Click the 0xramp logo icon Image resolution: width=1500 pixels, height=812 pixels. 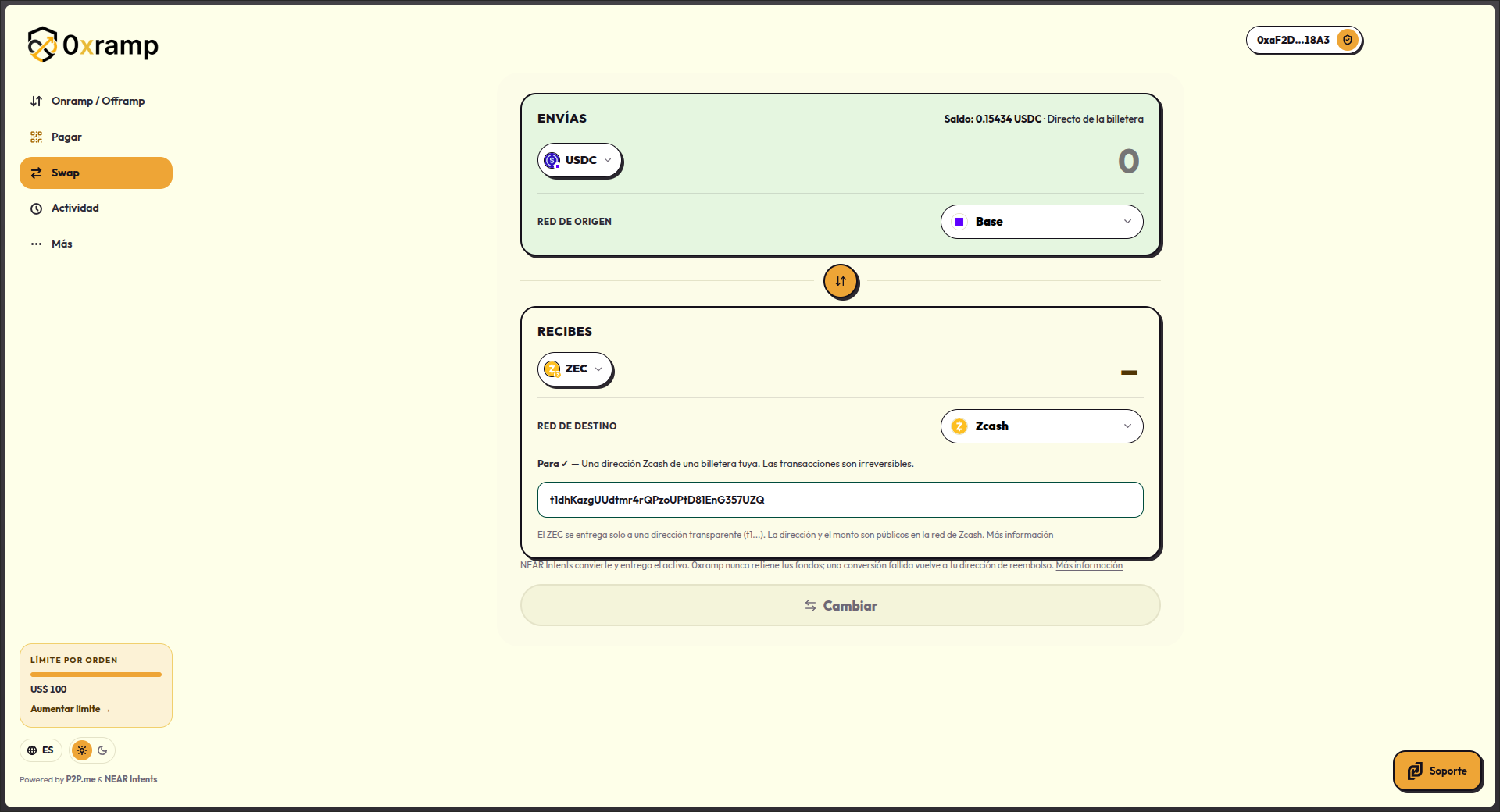42,45
